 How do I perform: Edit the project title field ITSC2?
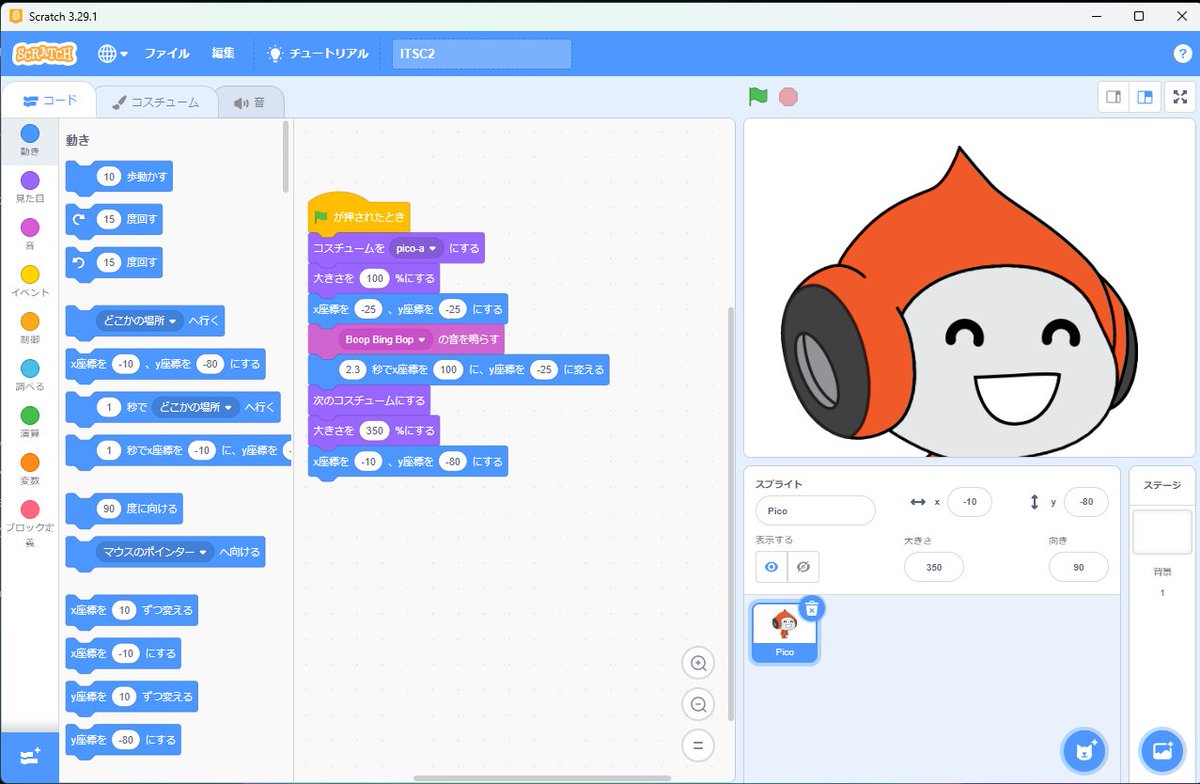point(482,54)
